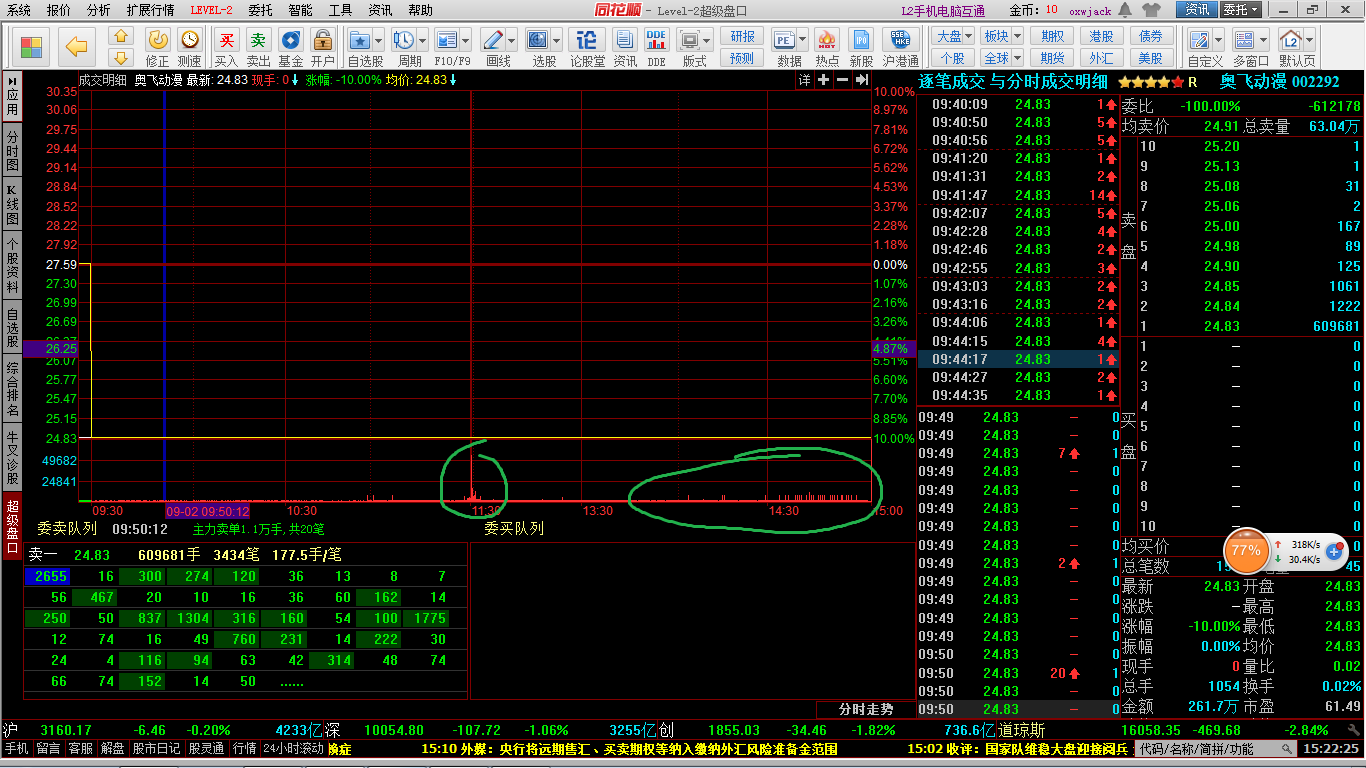Click the 港股 button
This screenshot has width=1366, height=768.
click(1101, 36)
